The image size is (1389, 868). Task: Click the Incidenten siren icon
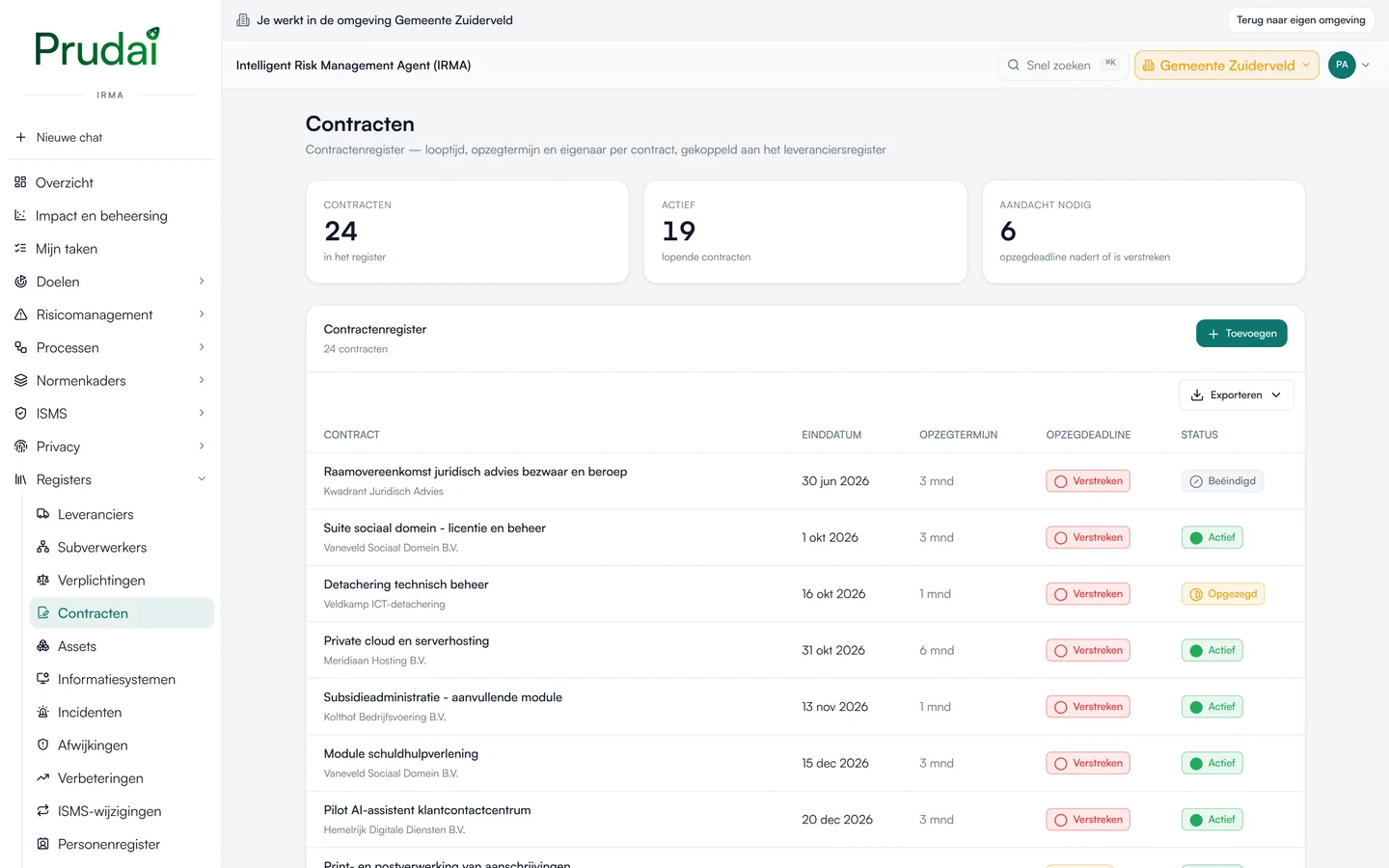(x=42, y=712)
